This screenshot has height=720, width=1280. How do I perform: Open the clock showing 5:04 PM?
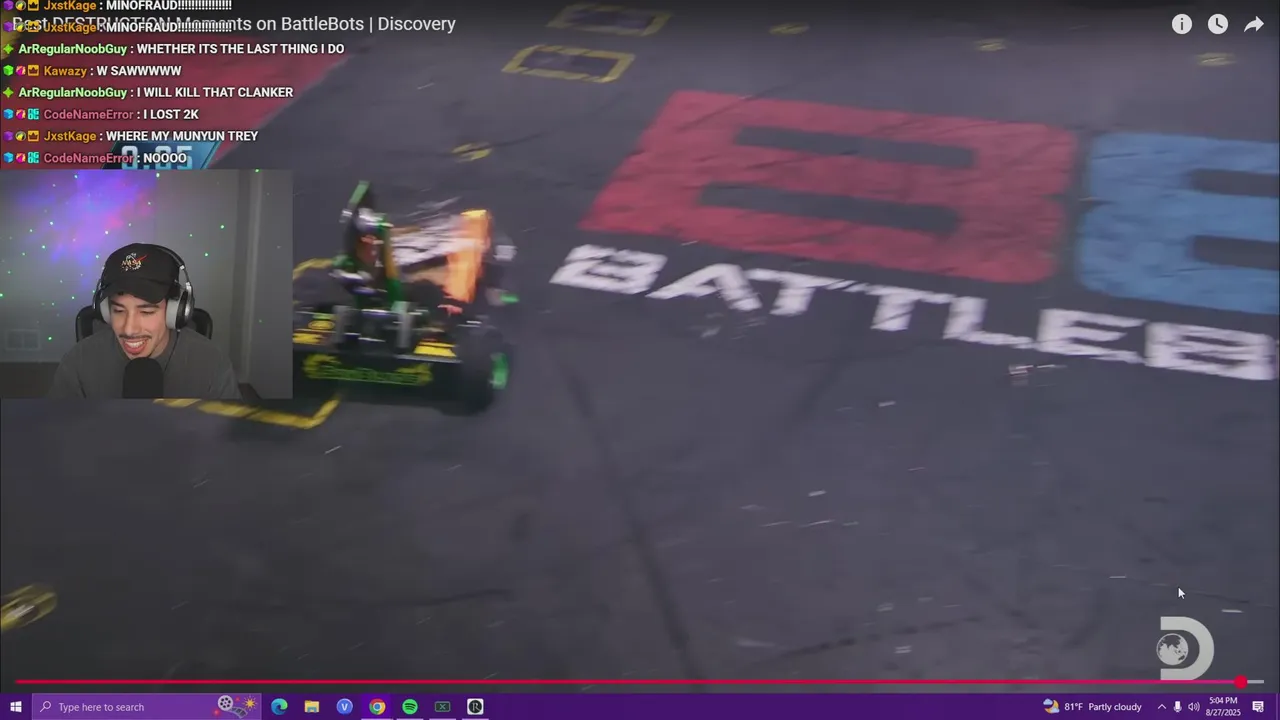pyautogui.click(x=1223, y=707)
